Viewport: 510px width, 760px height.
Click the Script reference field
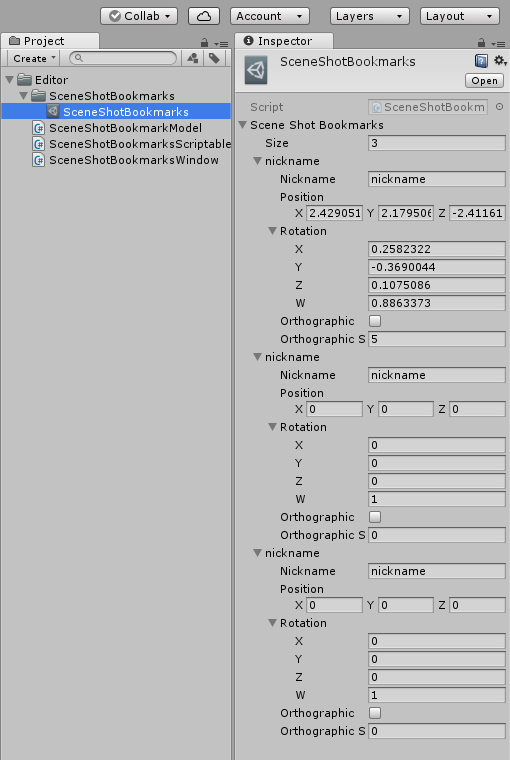[x=428, y=107]
